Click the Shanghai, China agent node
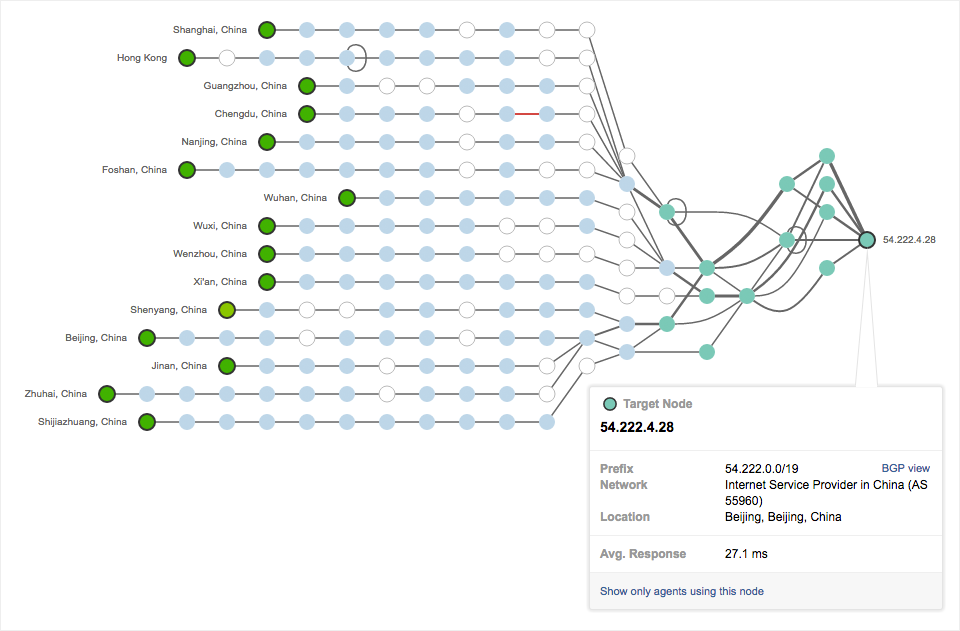Image resolution: width=960 pixels, height=631 pixels. [267, 30]
